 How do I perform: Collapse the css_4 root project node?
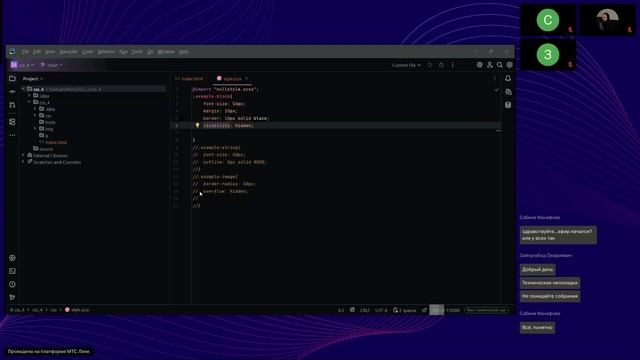coord(24,89)
